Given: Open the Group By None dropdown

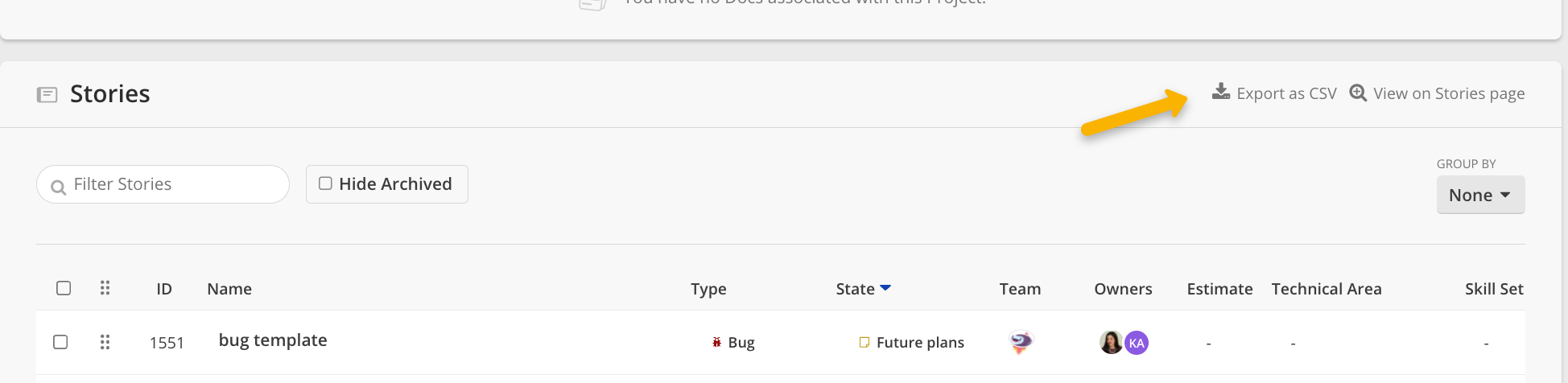Looking at the screenshot, I should click(x=1480, y=195).
